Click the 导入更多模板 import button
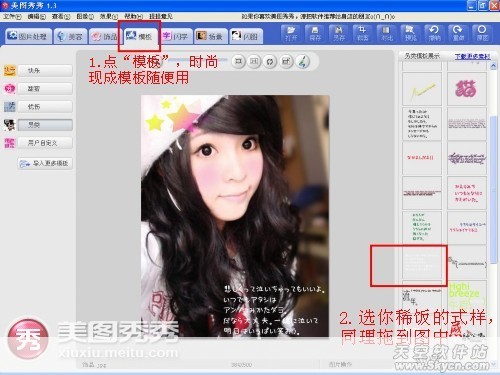The height and width of the screenshot is (375, 500). click(x=45, y=163)
